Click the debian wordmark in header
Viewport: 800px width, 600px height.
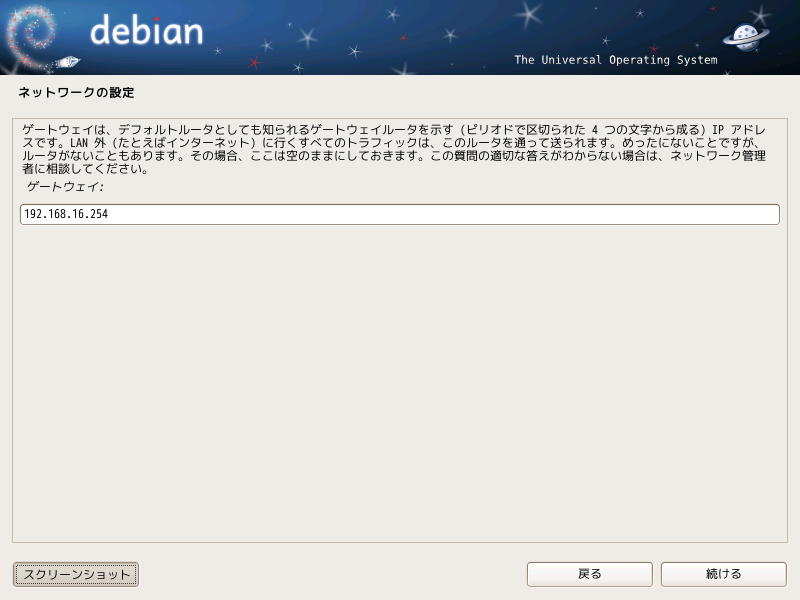pyautogui.click(x=146, y=30)
